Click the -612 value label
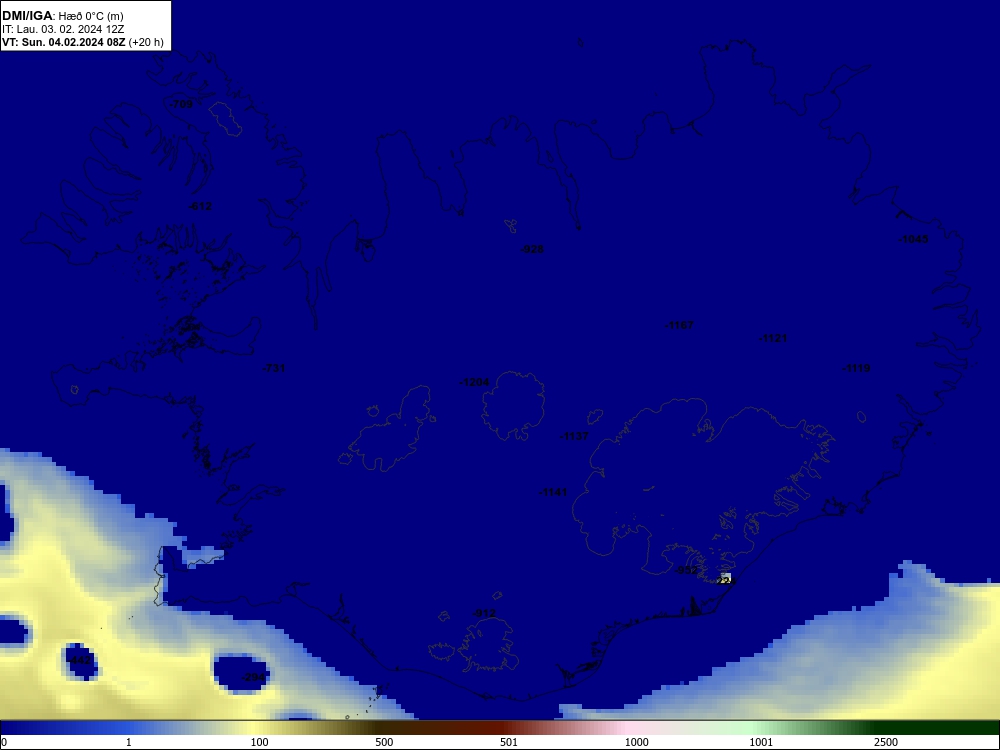1000x750 pixels. click(x=201, y=206)
